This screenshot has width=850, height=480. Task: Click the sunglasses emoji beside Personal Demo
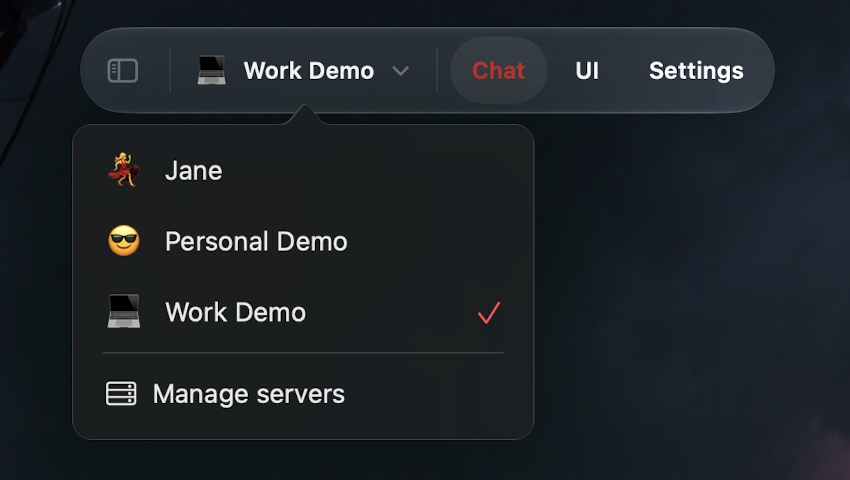coord(124,241)
